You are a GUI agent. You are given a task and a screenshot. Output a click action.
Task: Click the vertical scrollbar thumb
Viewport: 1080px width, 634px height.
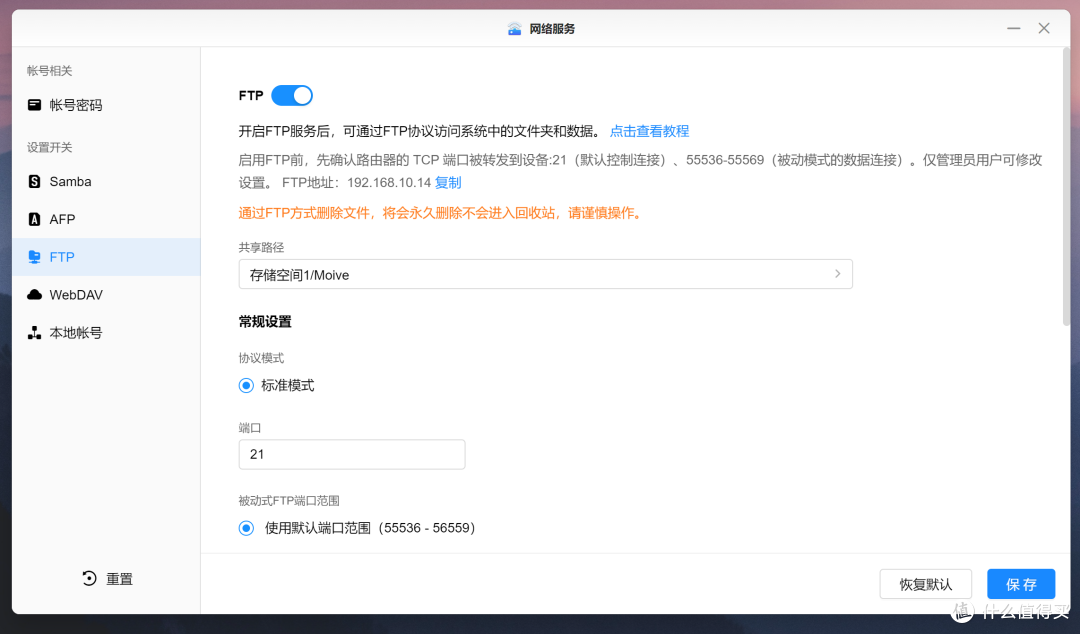tap(1066, 187)
